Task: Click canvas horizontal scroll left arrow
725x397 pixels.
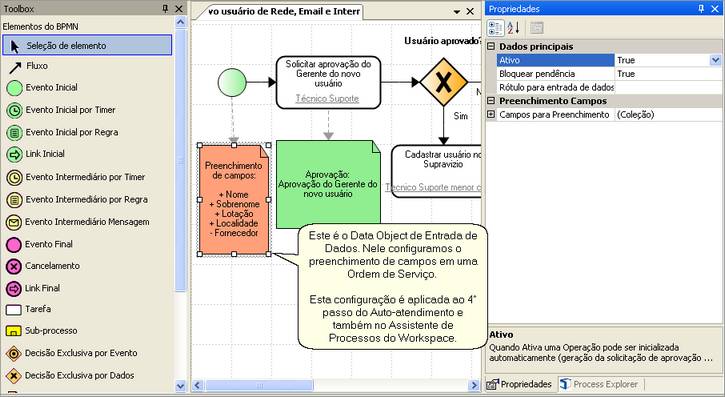Action: click(x=198, y=385)
